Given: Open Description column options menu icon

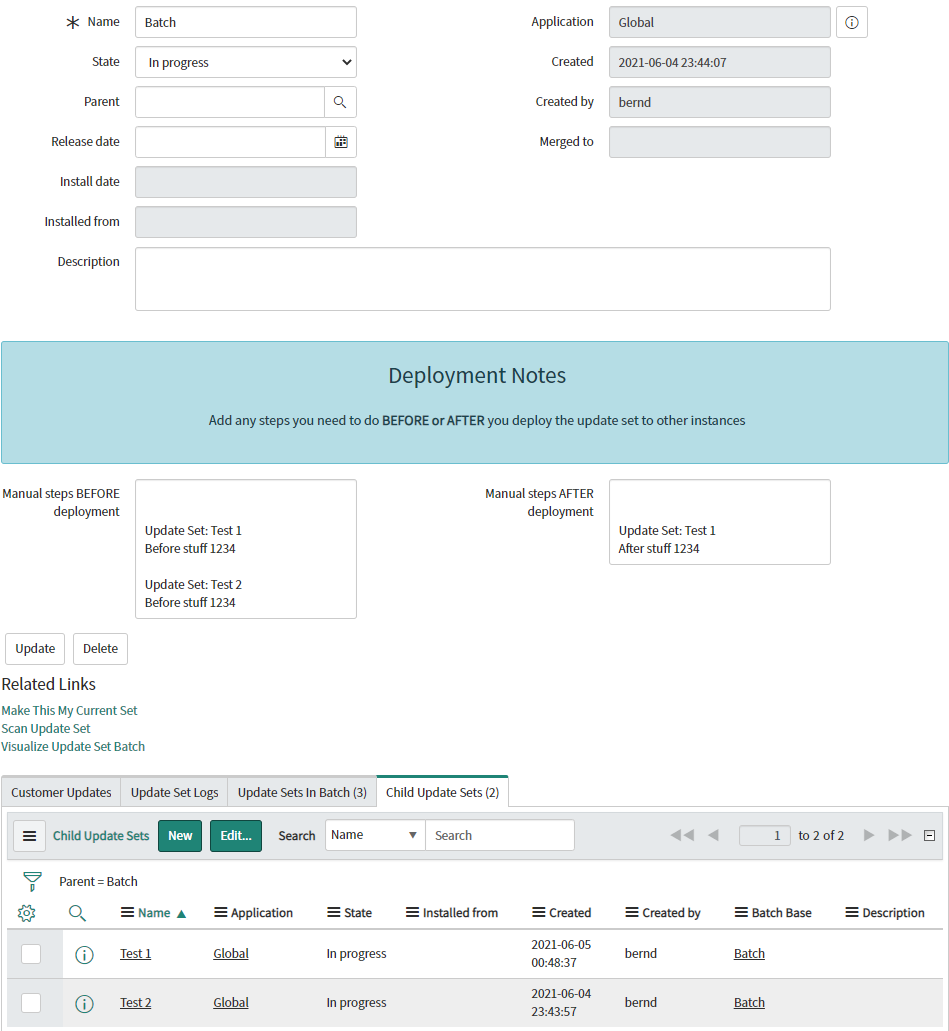Looking at the screenshot, I should 852,913.
